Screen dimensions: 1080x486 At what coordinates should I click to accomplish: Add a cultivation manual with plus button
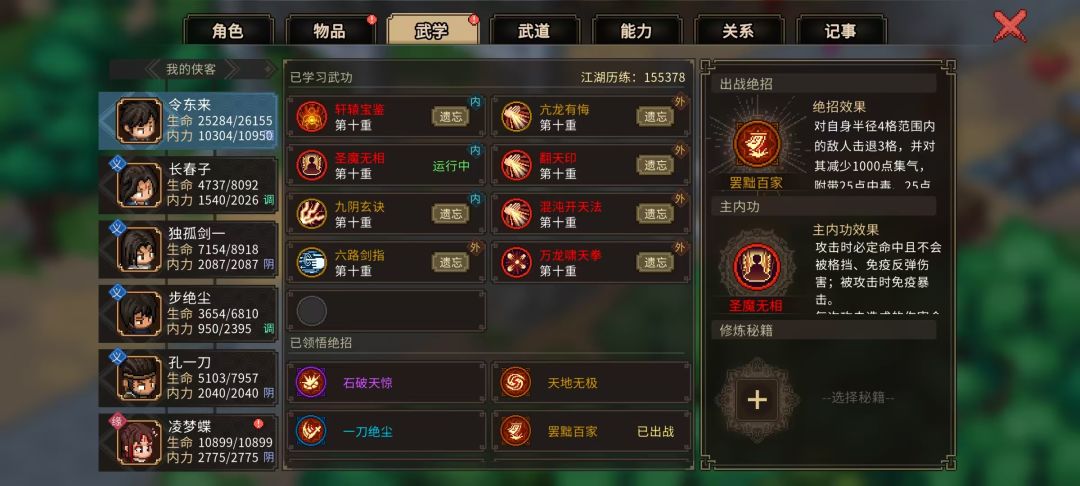(757, 399)
